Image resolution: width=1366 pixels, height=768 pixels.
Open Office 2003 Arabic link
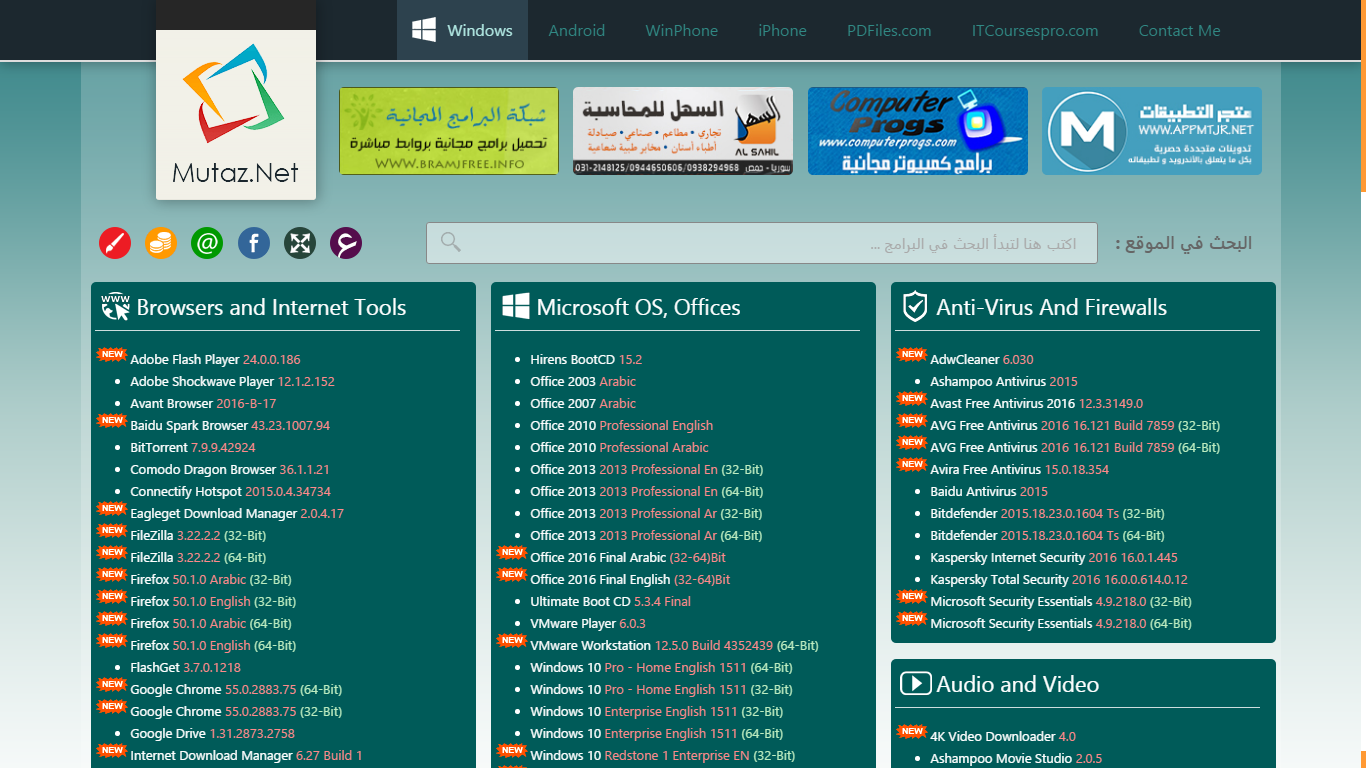coord(583,382)
